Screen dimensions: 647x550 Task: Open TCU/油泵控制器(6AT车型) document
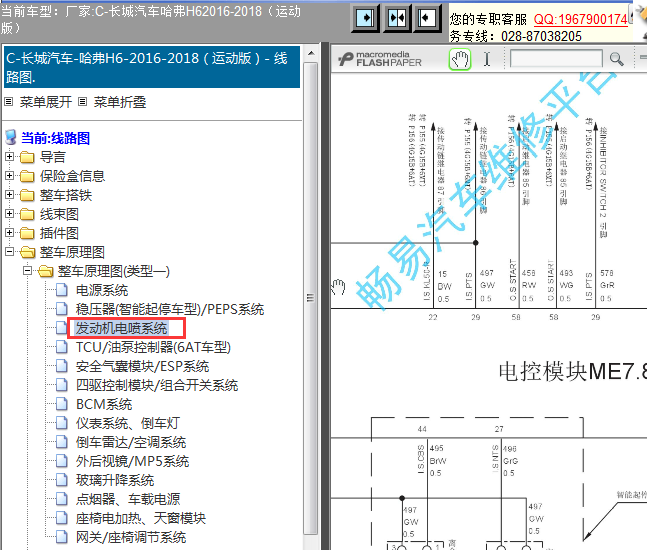click(x=153, y=347)
